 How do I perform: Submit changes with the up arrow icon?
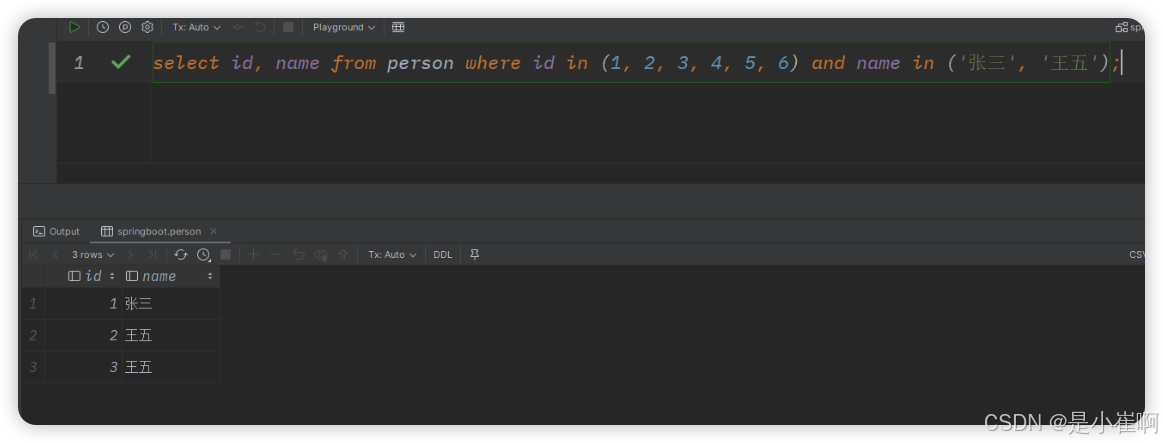[x=343, y=255]
